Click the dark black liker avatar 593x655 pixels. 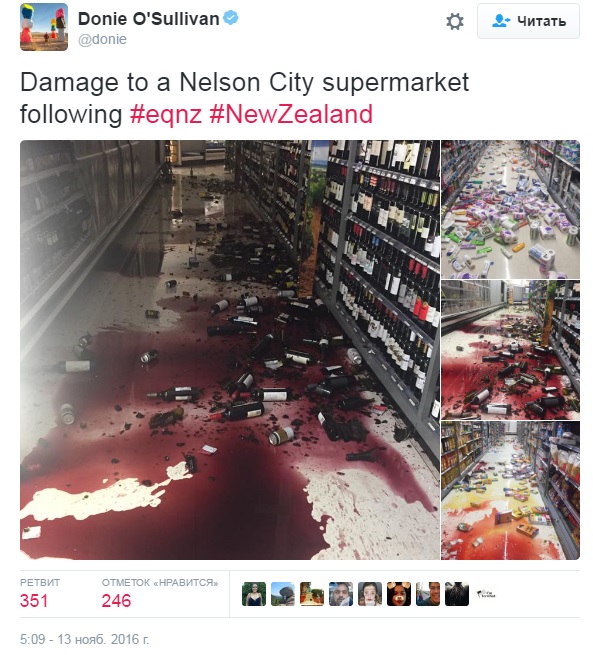tap(457, 594)
